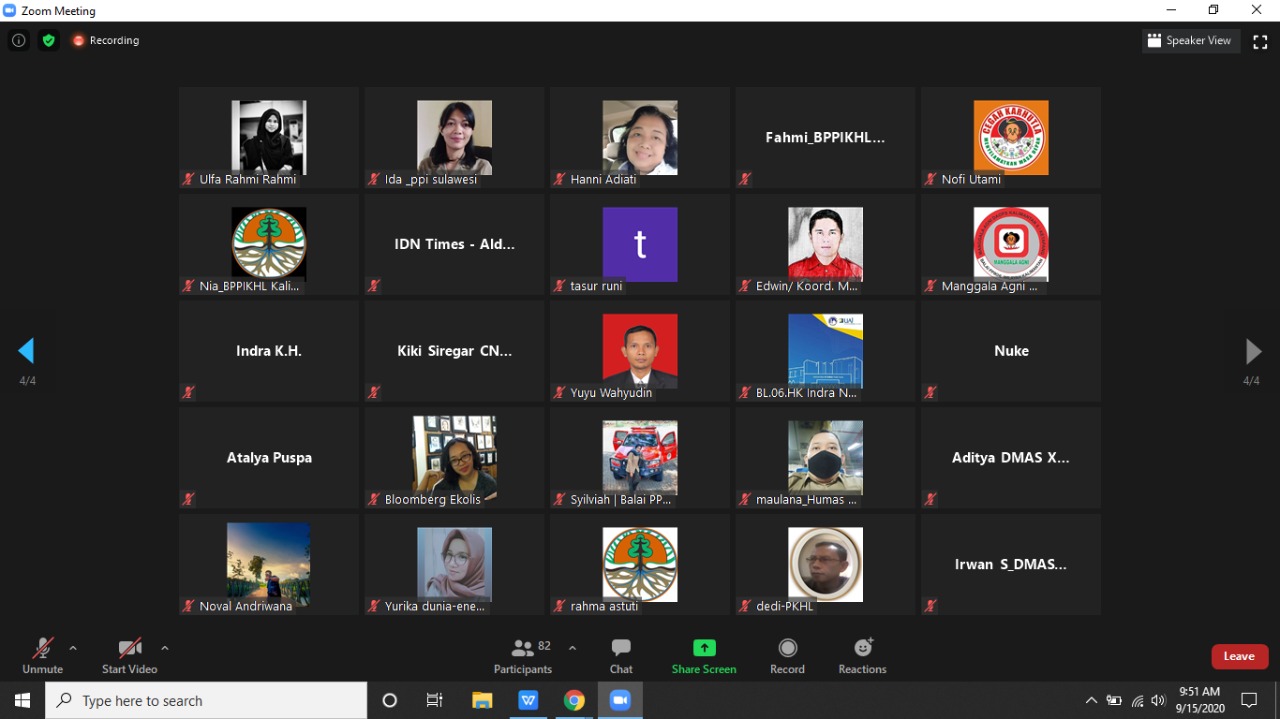Expand audio options arrow beside Unmute
Image resolution: width=1280 pixels, height=719 pixels.
tap(73, 648)
